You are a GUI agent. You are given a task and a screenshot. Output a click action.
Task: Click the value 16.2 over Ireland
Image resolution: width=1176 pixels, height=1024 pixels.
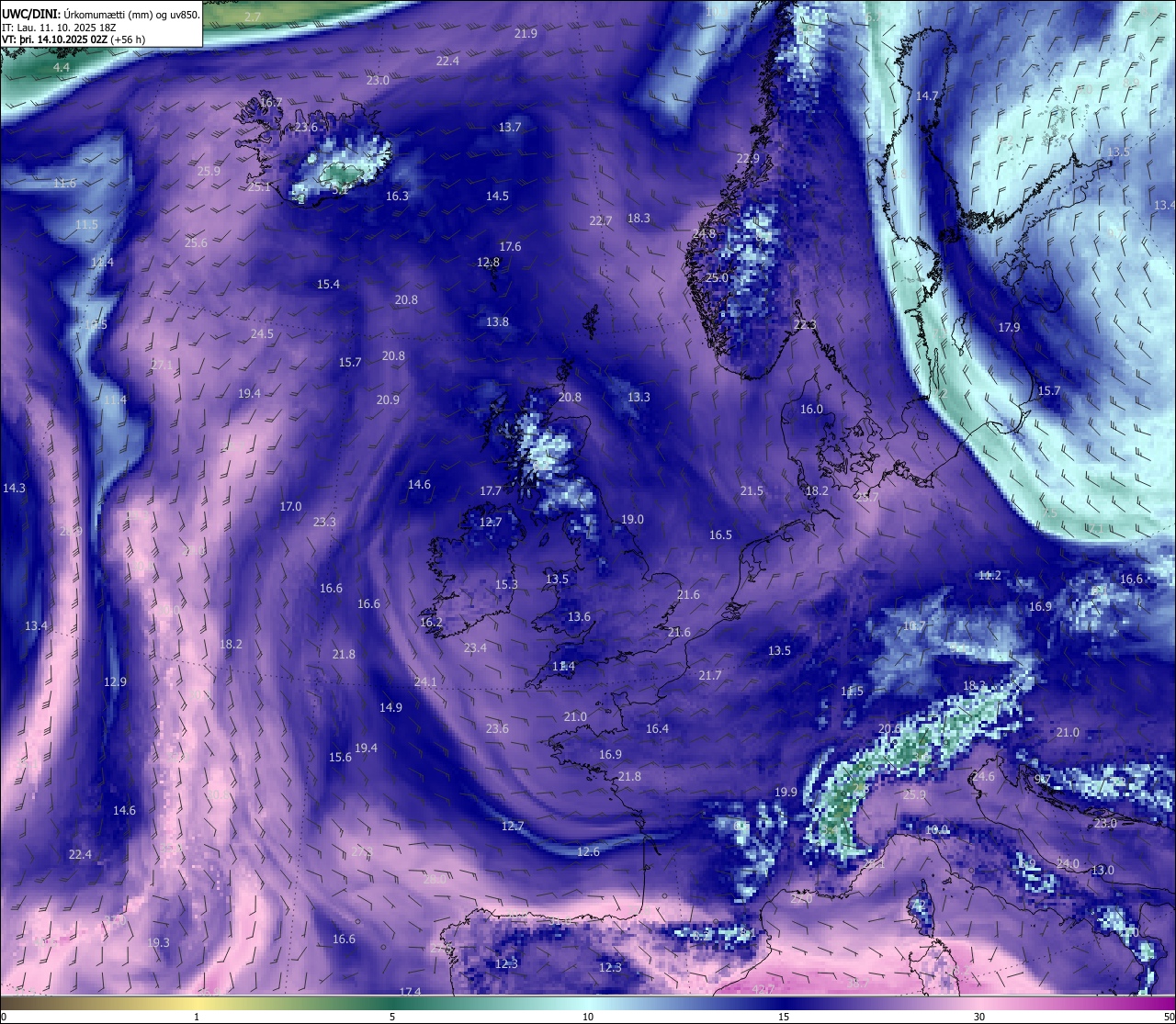point(431,623)
